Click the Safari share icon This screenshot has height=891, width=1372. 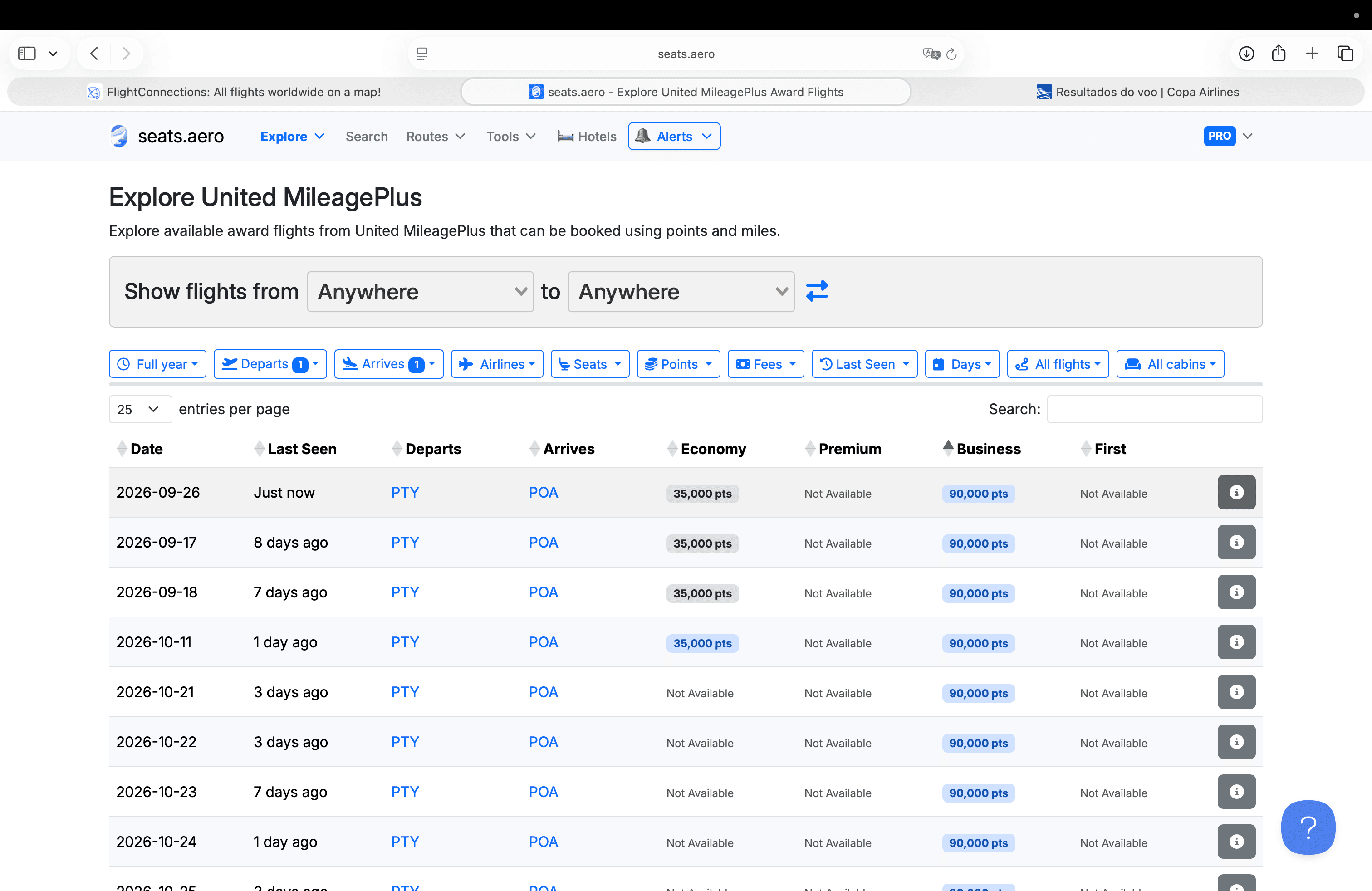(1279, 53)
